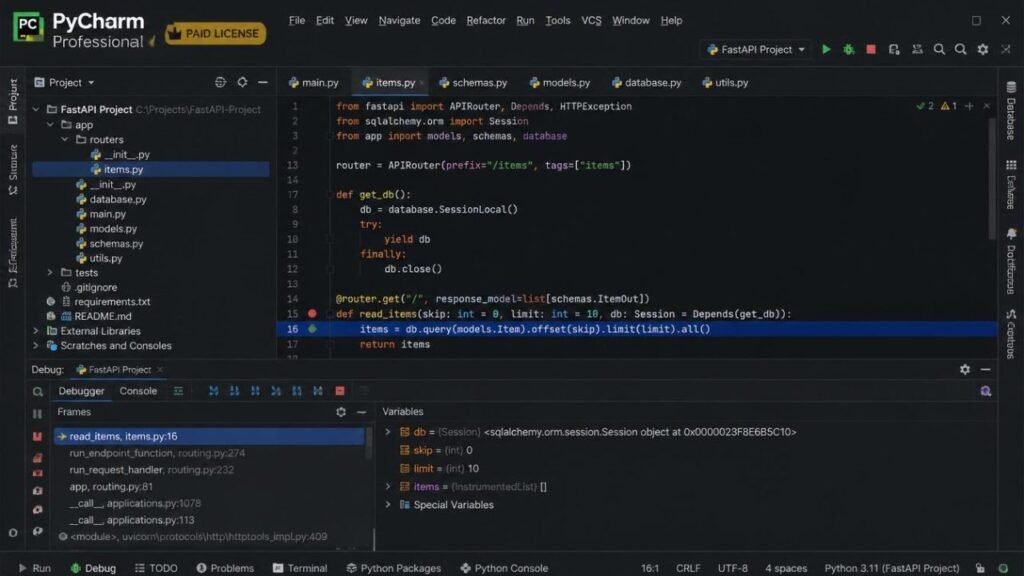Switch to the main.py editor tab
Image resolution: width=1024 pixels, height=576 pixels.
coord(313,82)
